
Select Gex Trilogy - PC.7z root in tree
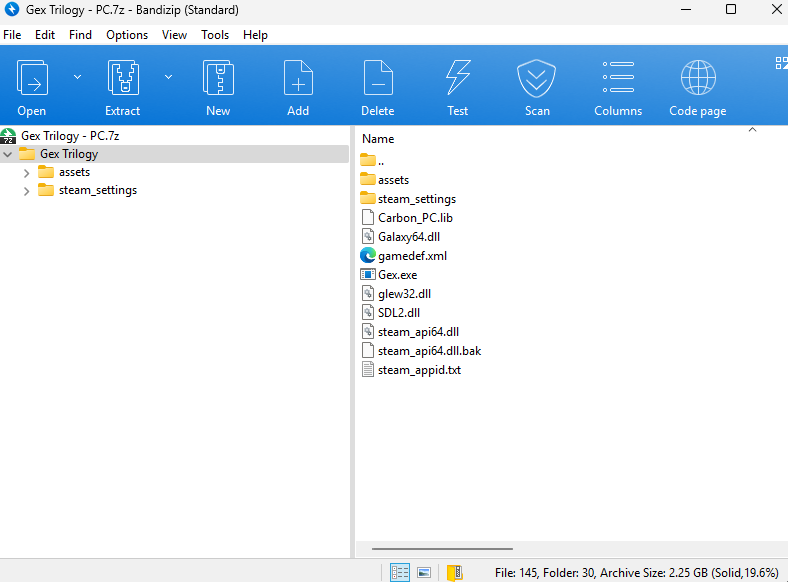(70, 136)
